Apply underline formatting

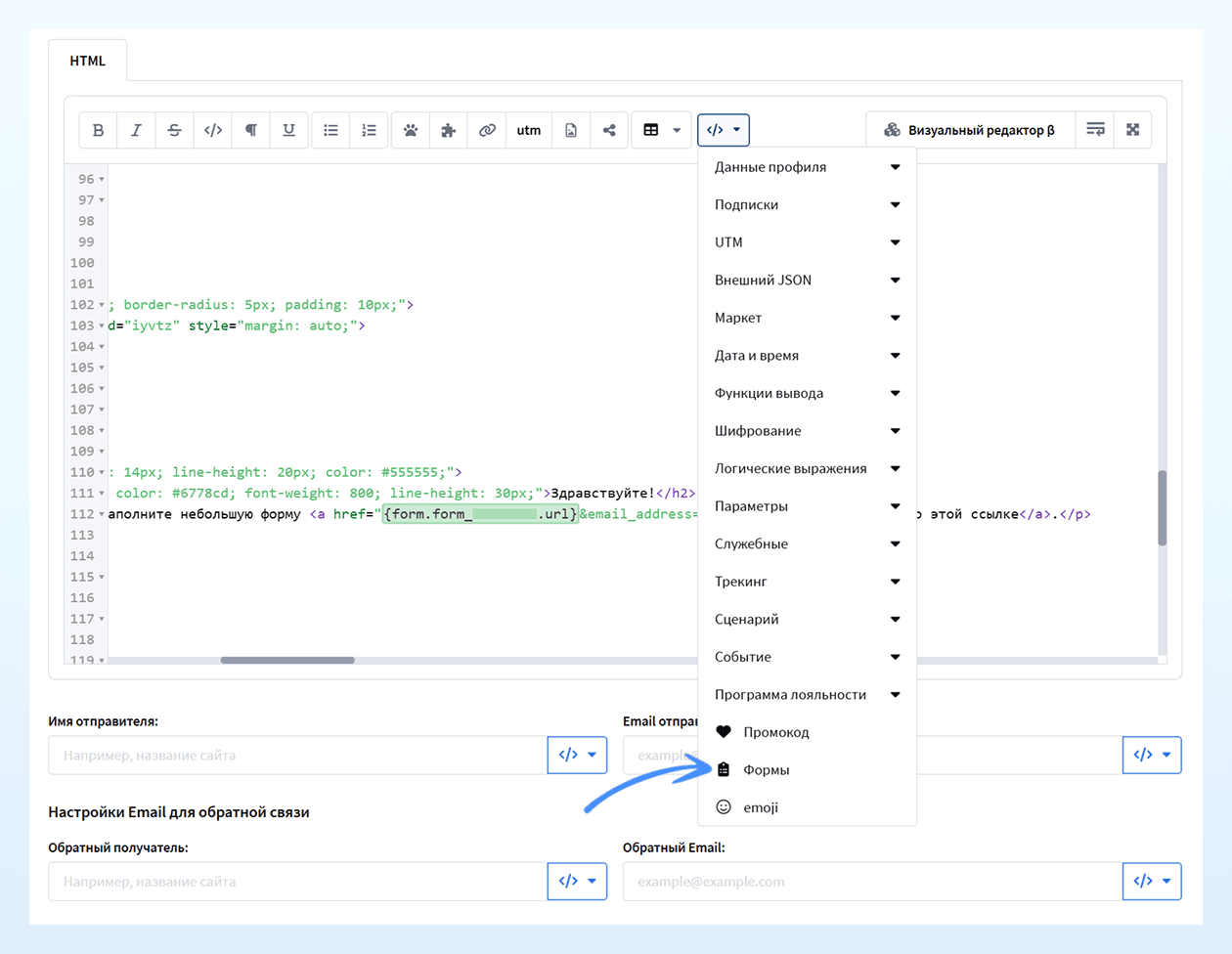pos(288,130)
